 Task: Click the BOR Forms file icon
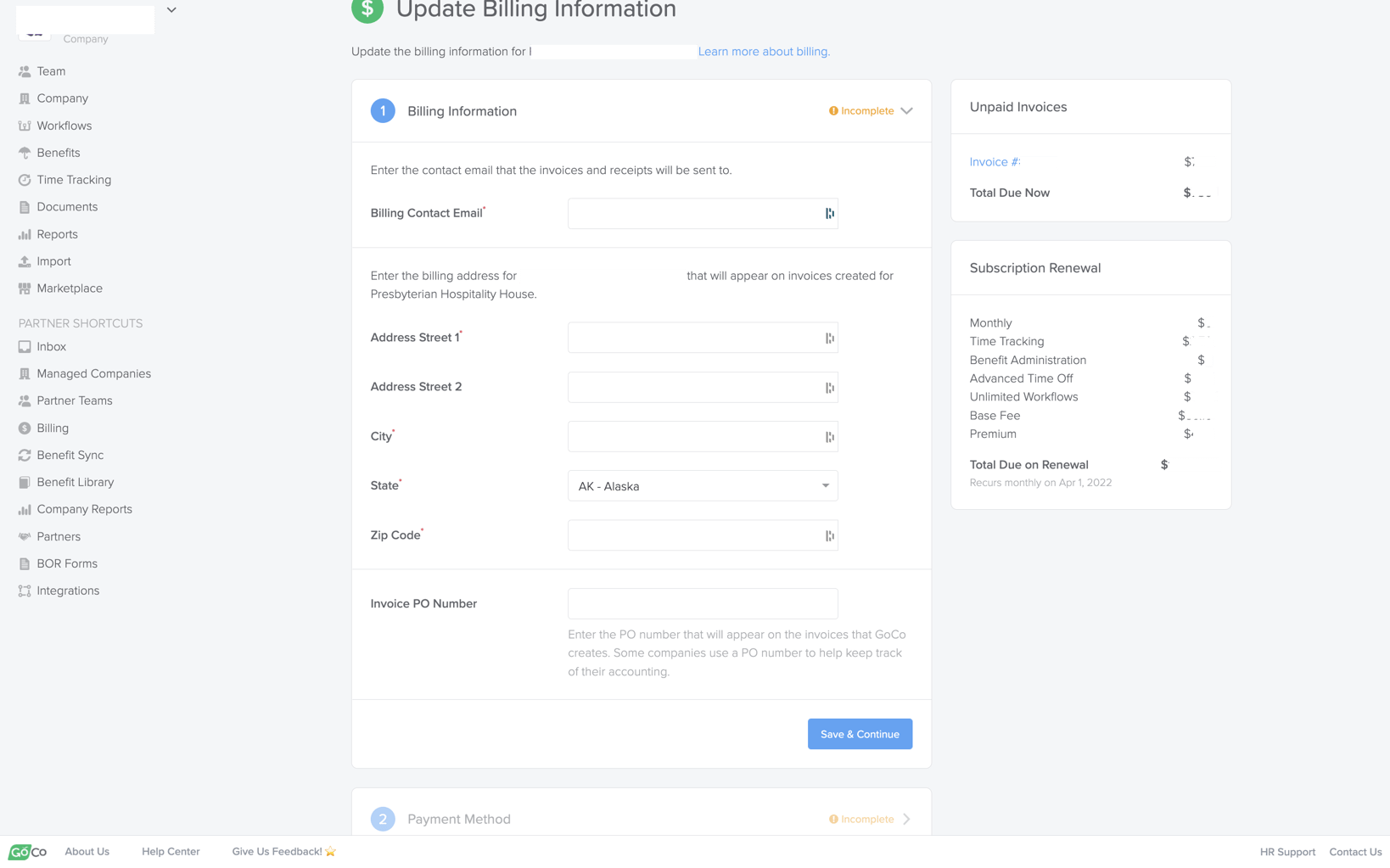(25, 564)
